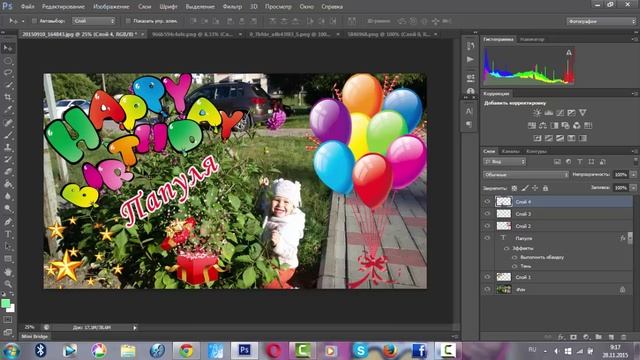Switch to the Контуры tab
Viewport: 640px width, 360px height.
pyautogui.click(x=536, y=151)
